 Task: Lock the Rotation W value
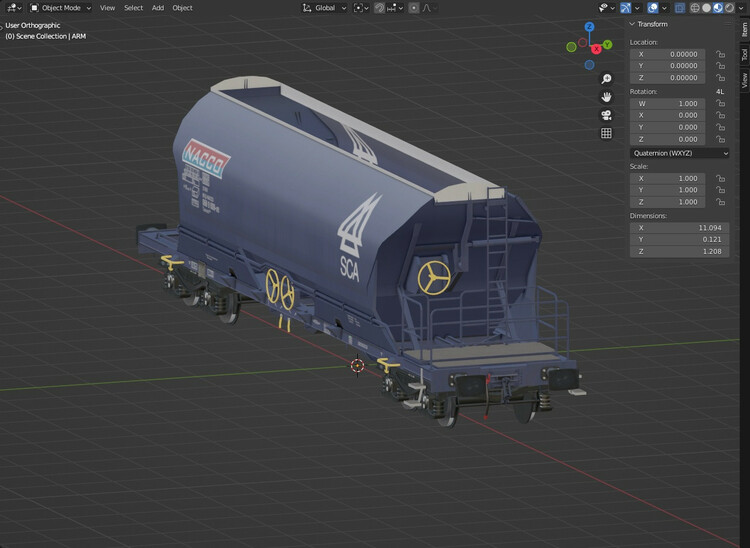point(720,103)
